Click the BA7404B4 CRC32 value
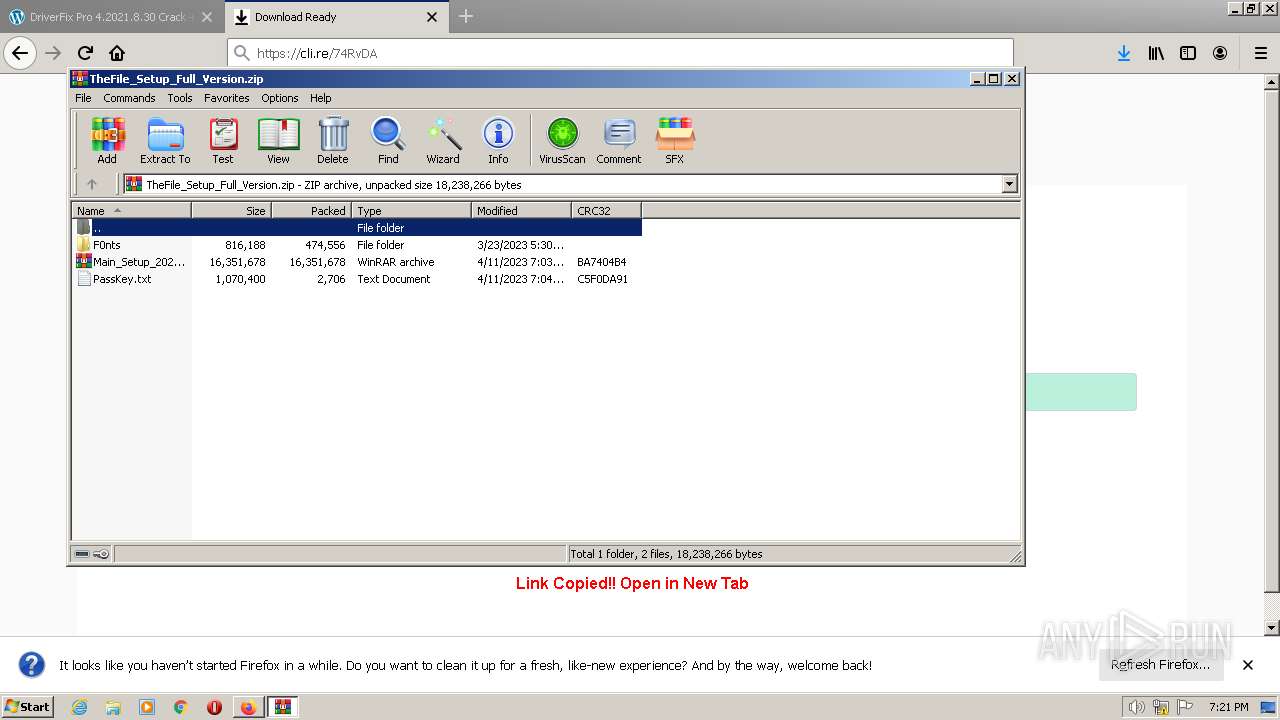 tap(602, 262)
